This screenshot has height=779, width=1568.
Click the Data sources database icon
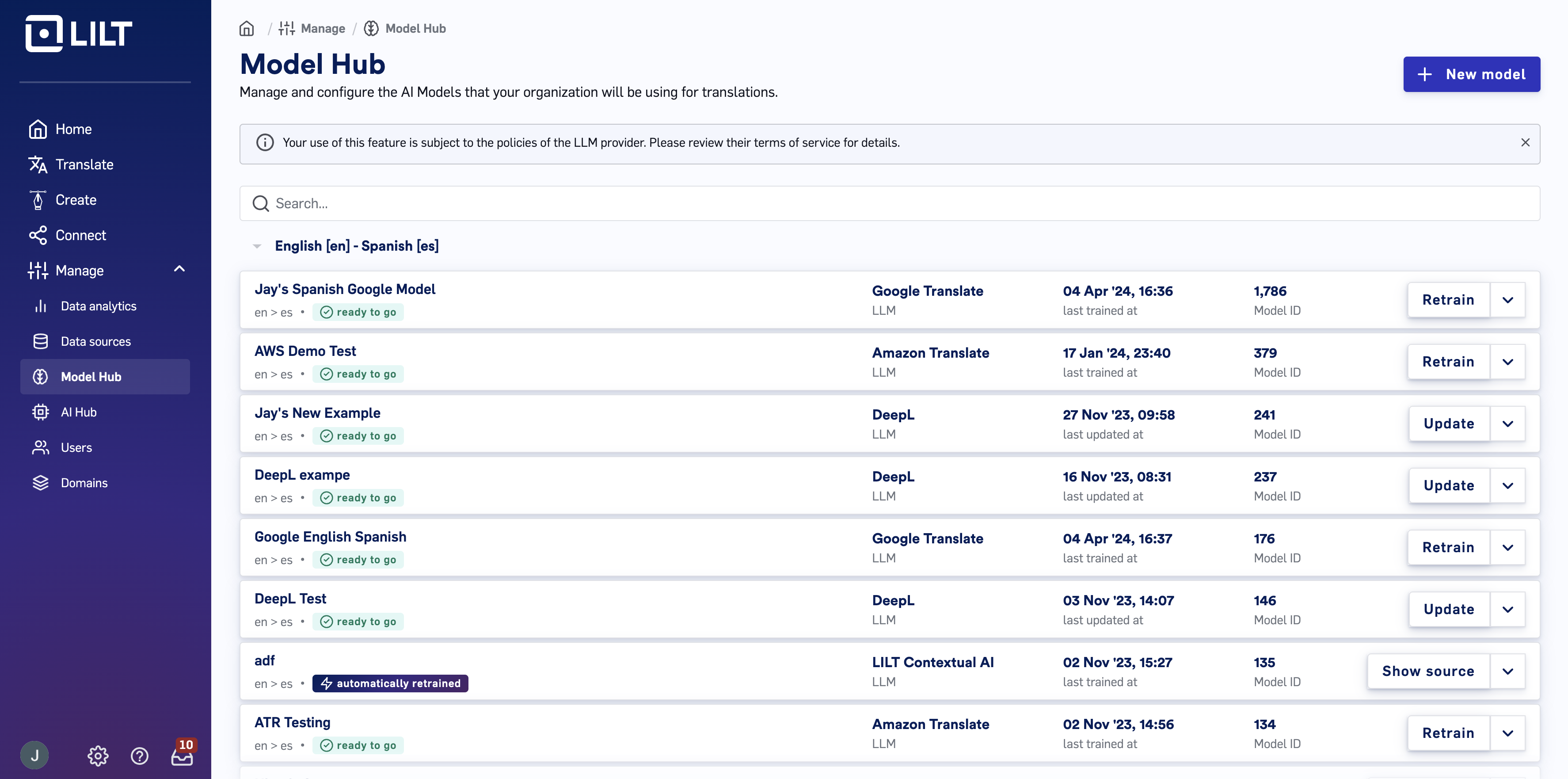click(x=41, y=342)
